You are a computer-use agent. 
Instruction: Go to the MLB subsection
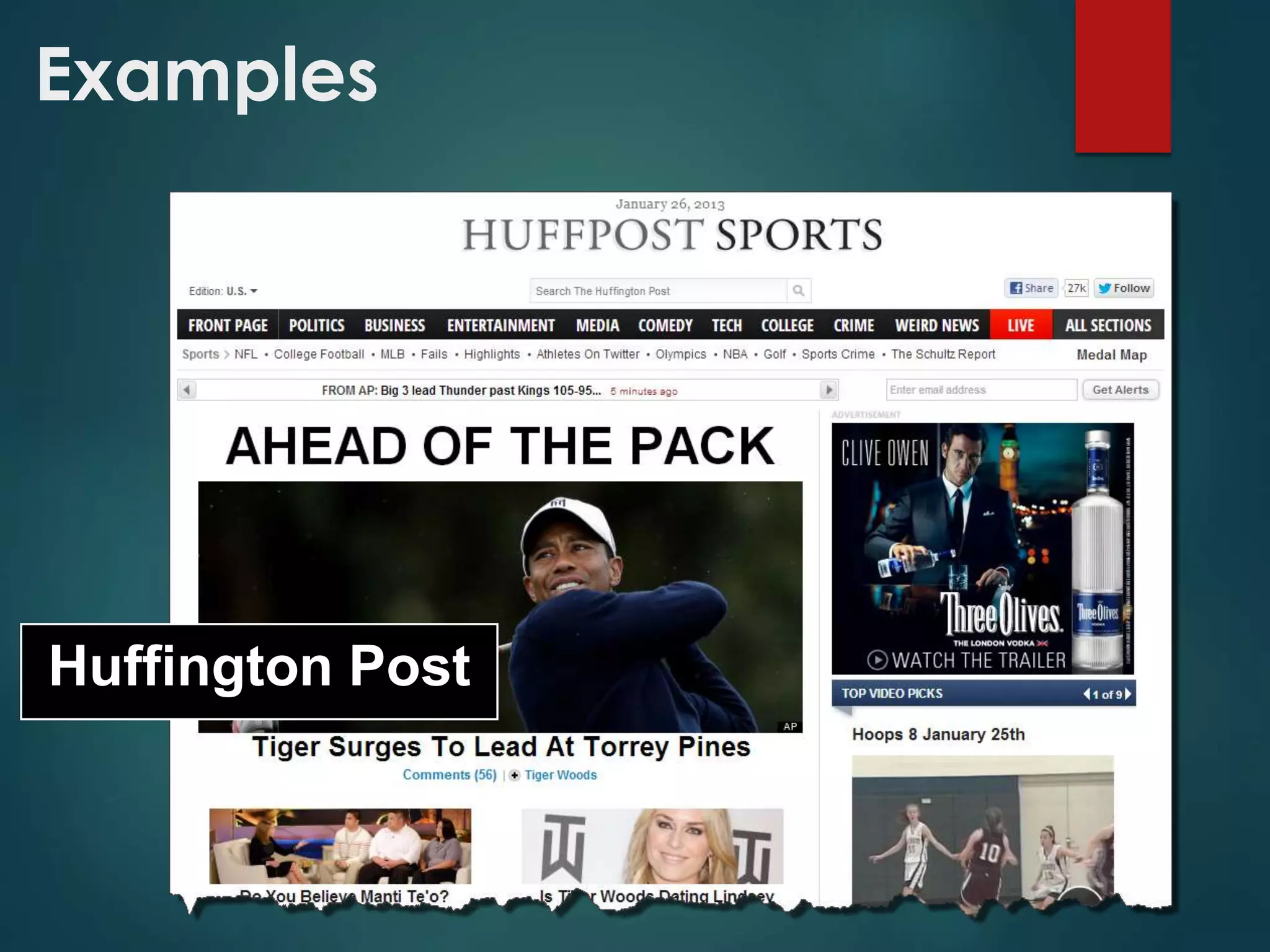[x=392, y=355]
